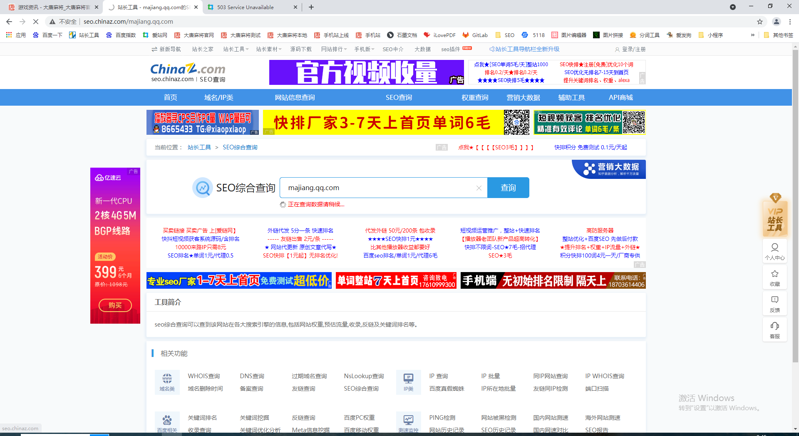Open a new browser tab
Image resolution: width=799 pixels, height=436 pixels.
[x=311, y=7]
